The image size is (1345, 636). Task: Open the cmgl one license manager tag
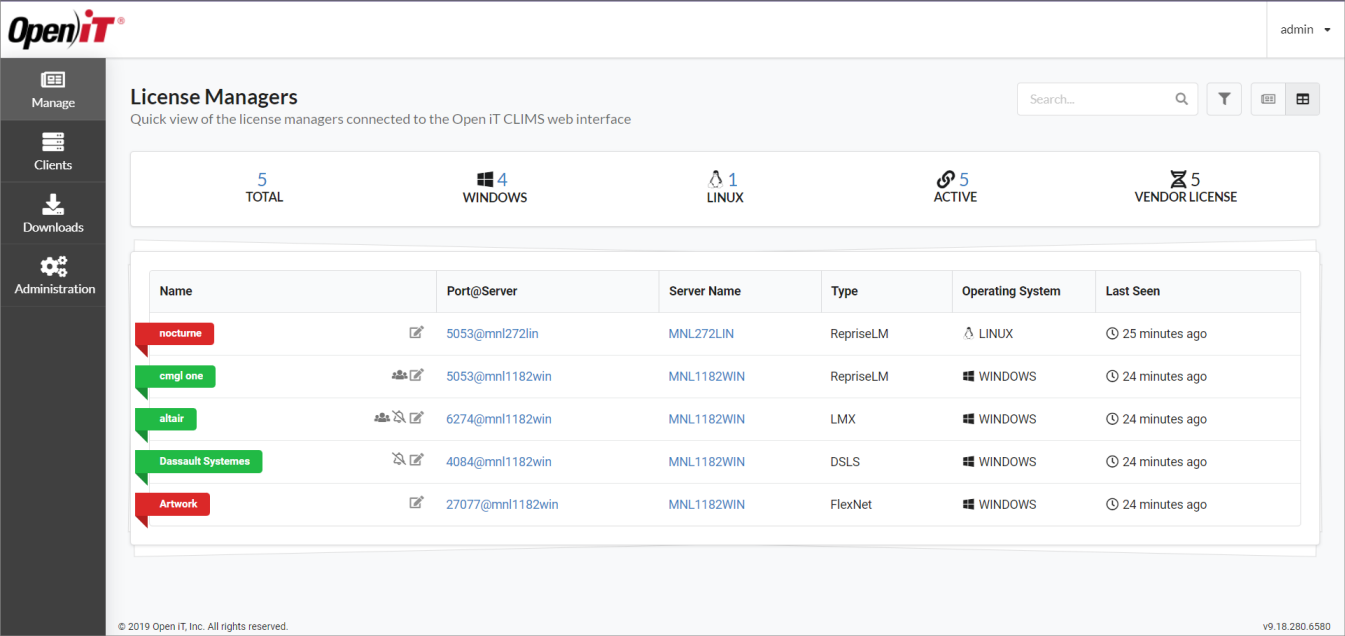175,376
